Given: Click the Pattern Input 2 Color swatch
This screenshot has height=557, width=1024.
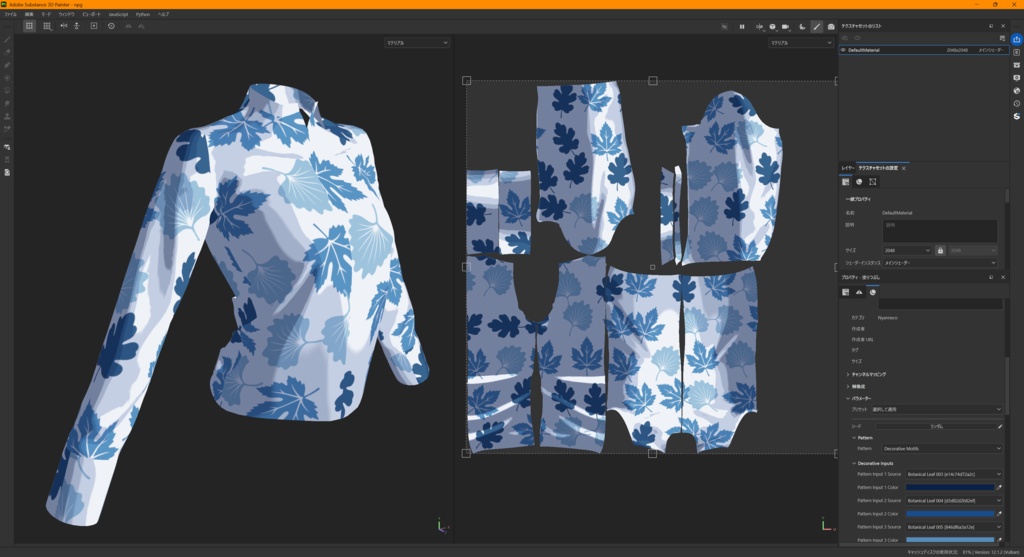Looking at the screenshot, I should [x=950, y=513].
